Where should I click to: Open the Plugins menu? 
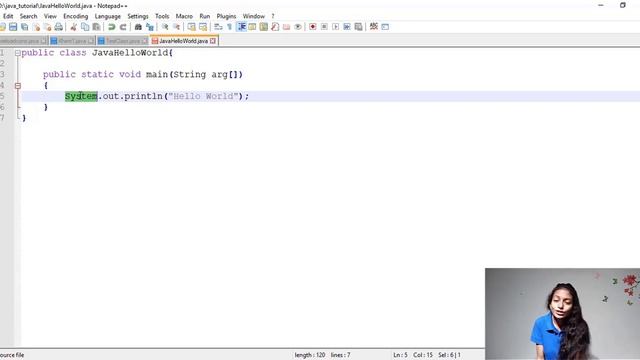click(x=226, y=16)
